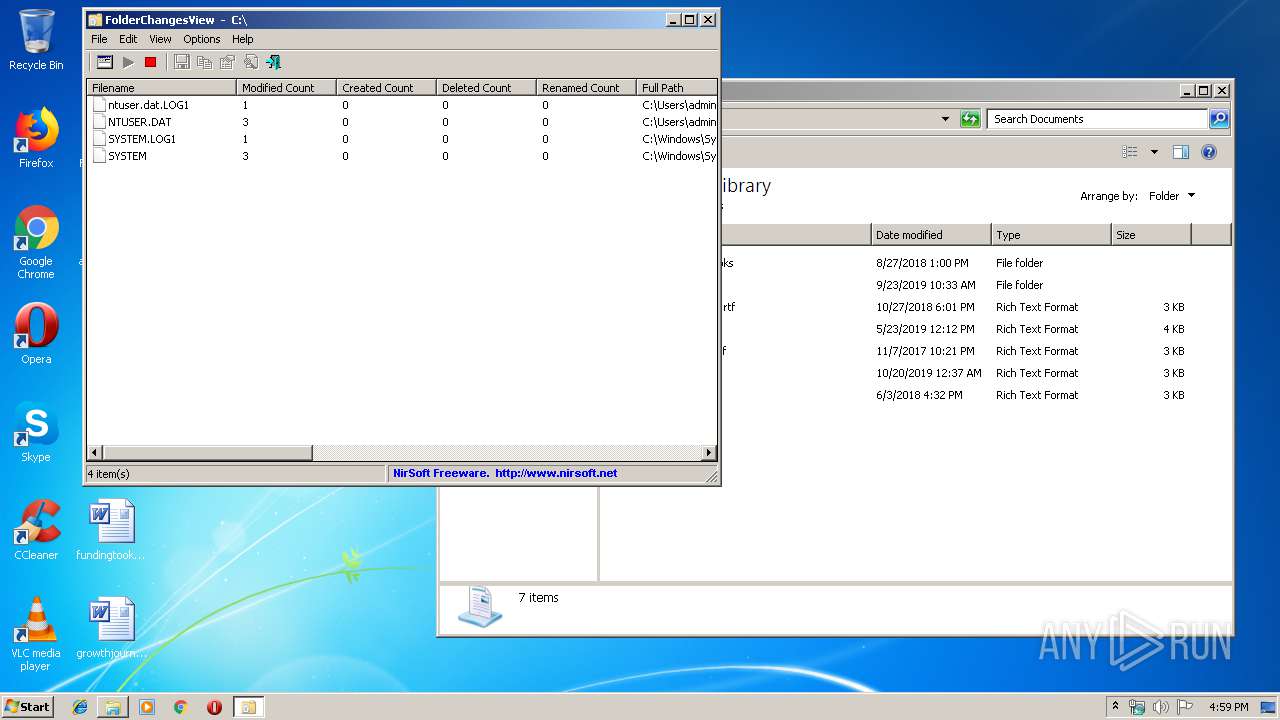
Task: Expand the view options dropdown arrow
Action: tap(1154, 152)
